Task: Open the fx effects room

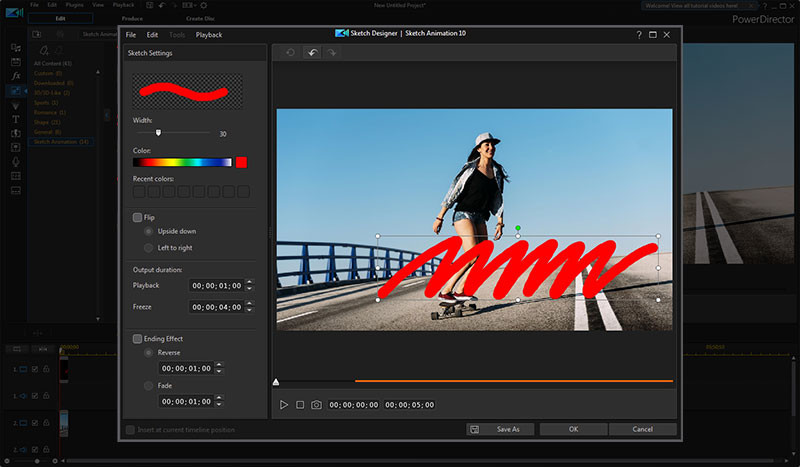Action: pyautogui.click(x=16, y=76)
